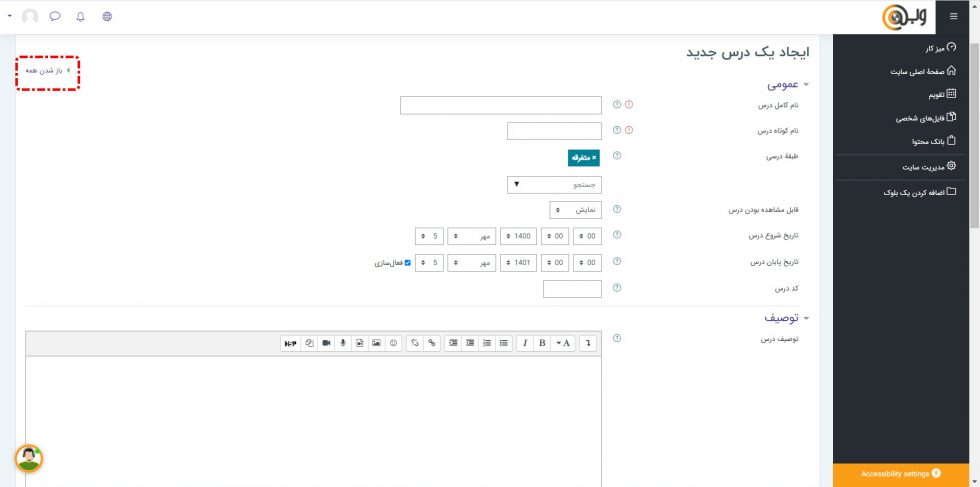Screen dimensions: 980x487
Task: Click the H5P button in editor toolbar
Action: [x=291, y=343]
